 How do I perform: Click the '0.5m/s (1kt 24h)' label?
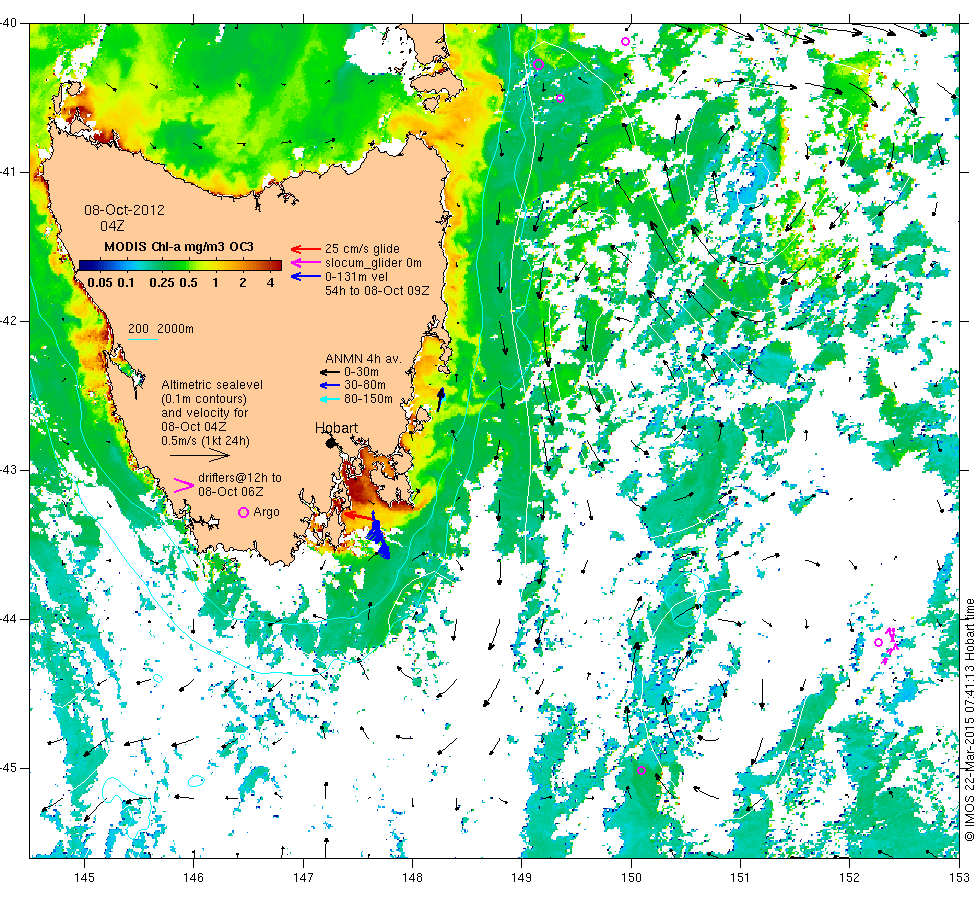pyautogui.click(x=206, y=441)
